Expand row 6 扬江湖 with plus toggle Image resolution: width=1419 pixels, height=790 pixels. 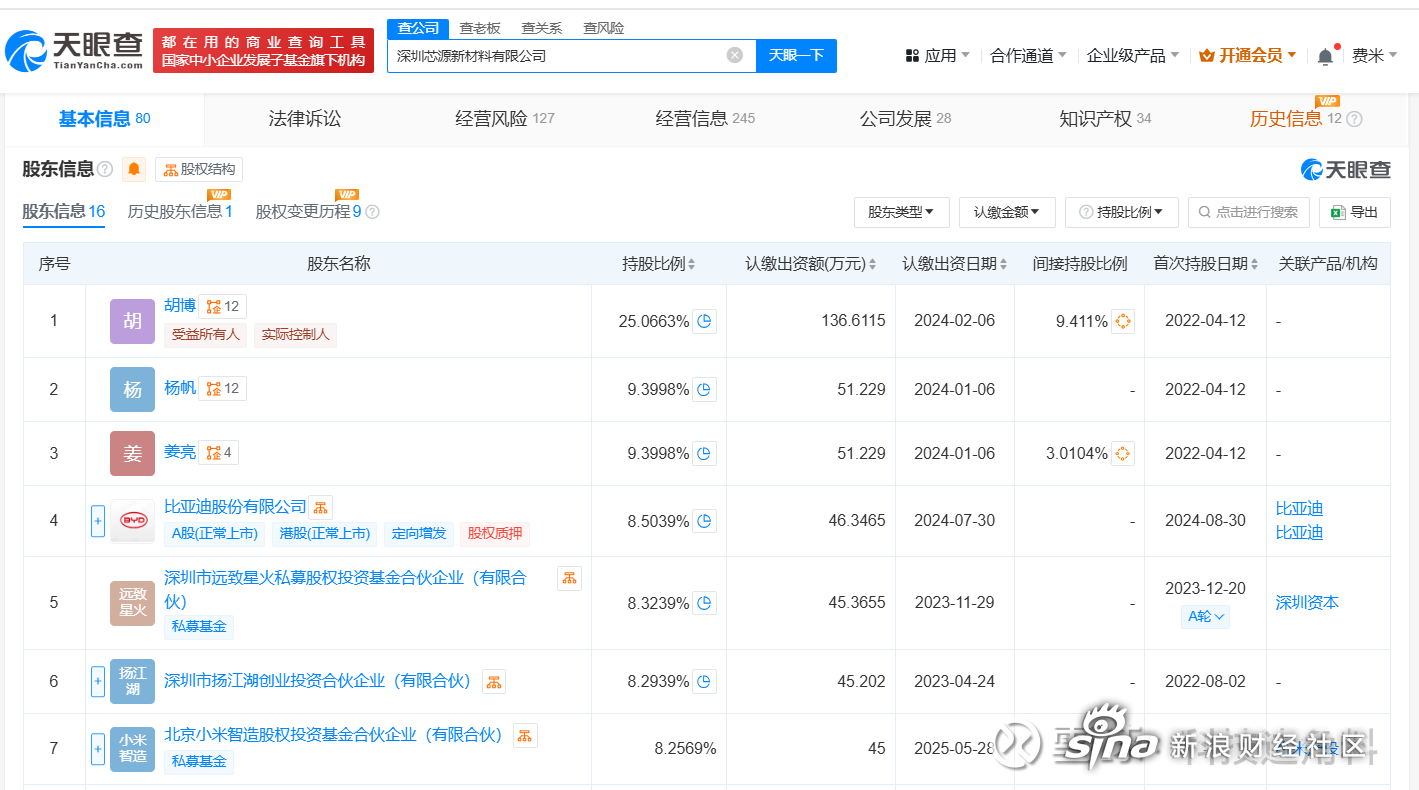click(x=98, y=681)
